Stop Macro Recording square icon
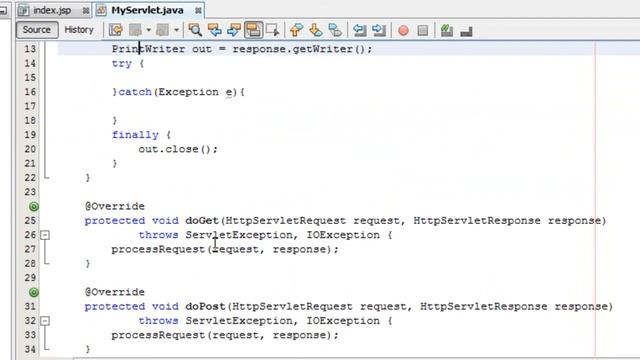 click(x=423, y=31)
